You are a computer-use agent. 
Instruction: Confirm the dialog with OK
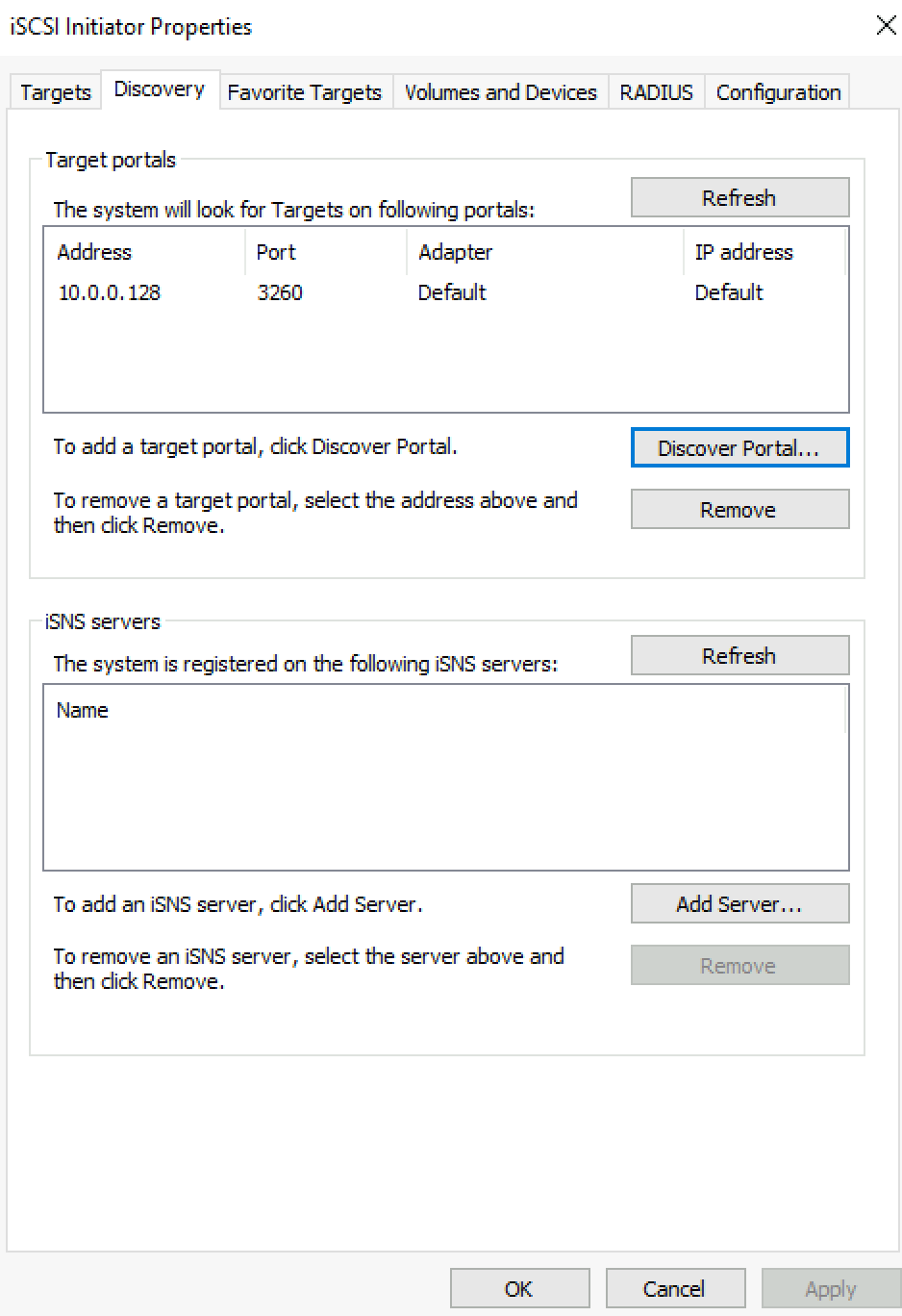click(519, 1289)
